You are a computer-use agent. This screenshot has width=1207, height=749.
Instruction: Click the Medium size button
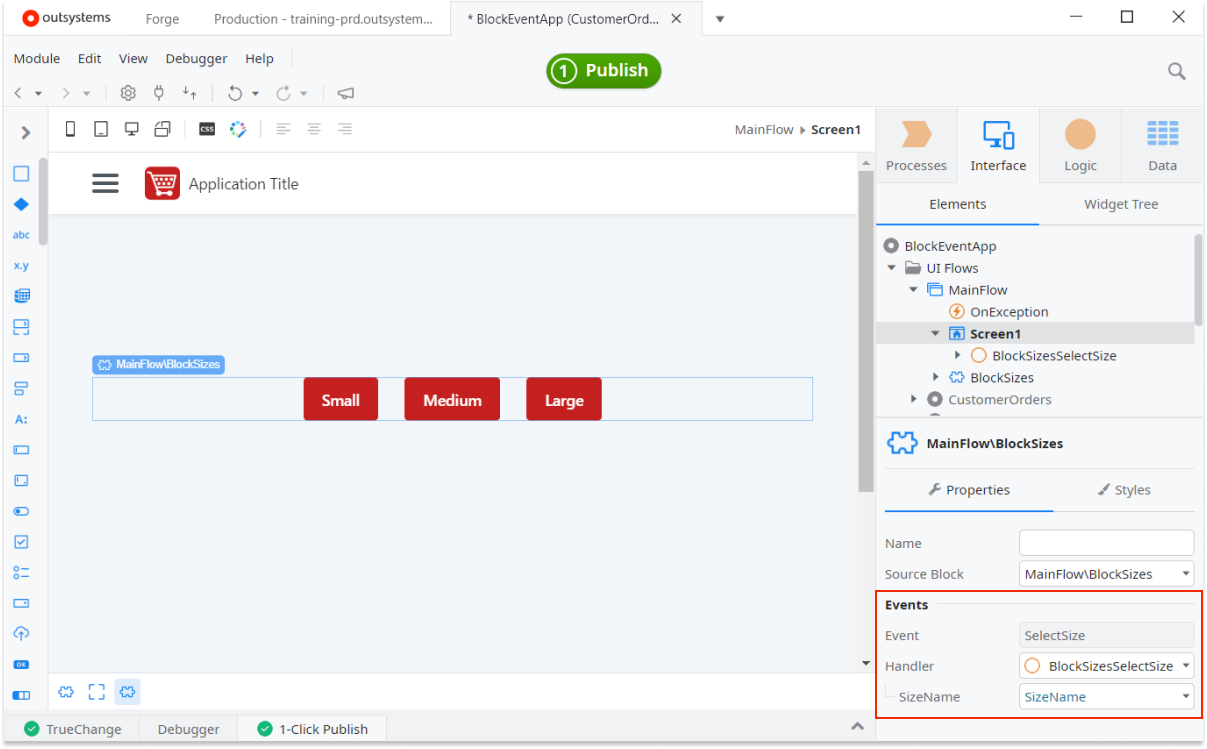point(452,399)
